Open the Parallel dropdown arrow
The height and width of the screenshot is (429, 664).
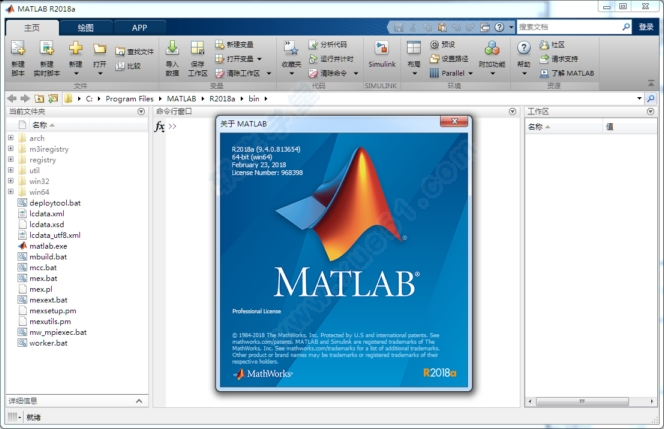coord(470,73)
